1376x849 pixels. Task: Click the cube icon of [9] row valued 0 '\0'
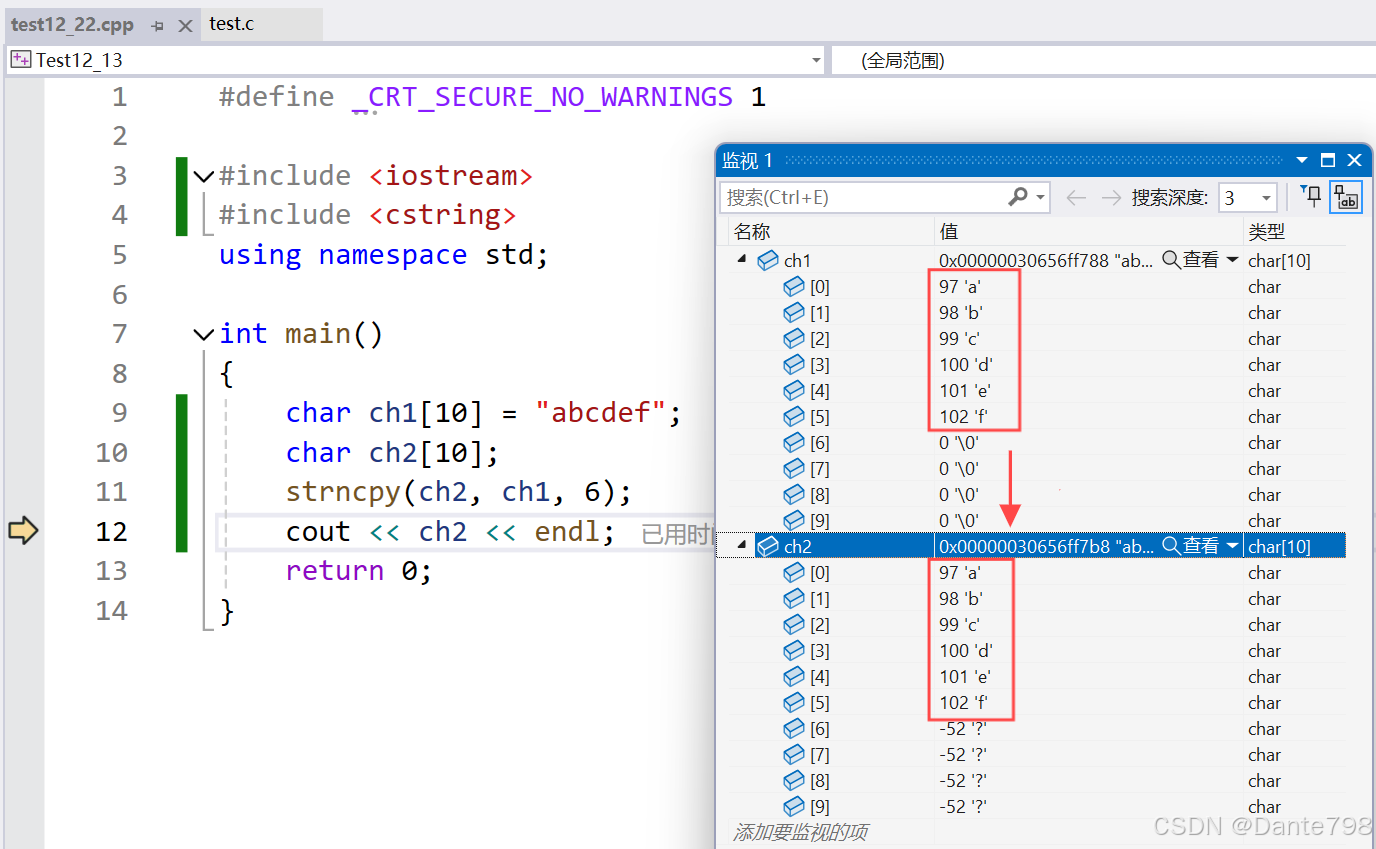click(794, 521)
